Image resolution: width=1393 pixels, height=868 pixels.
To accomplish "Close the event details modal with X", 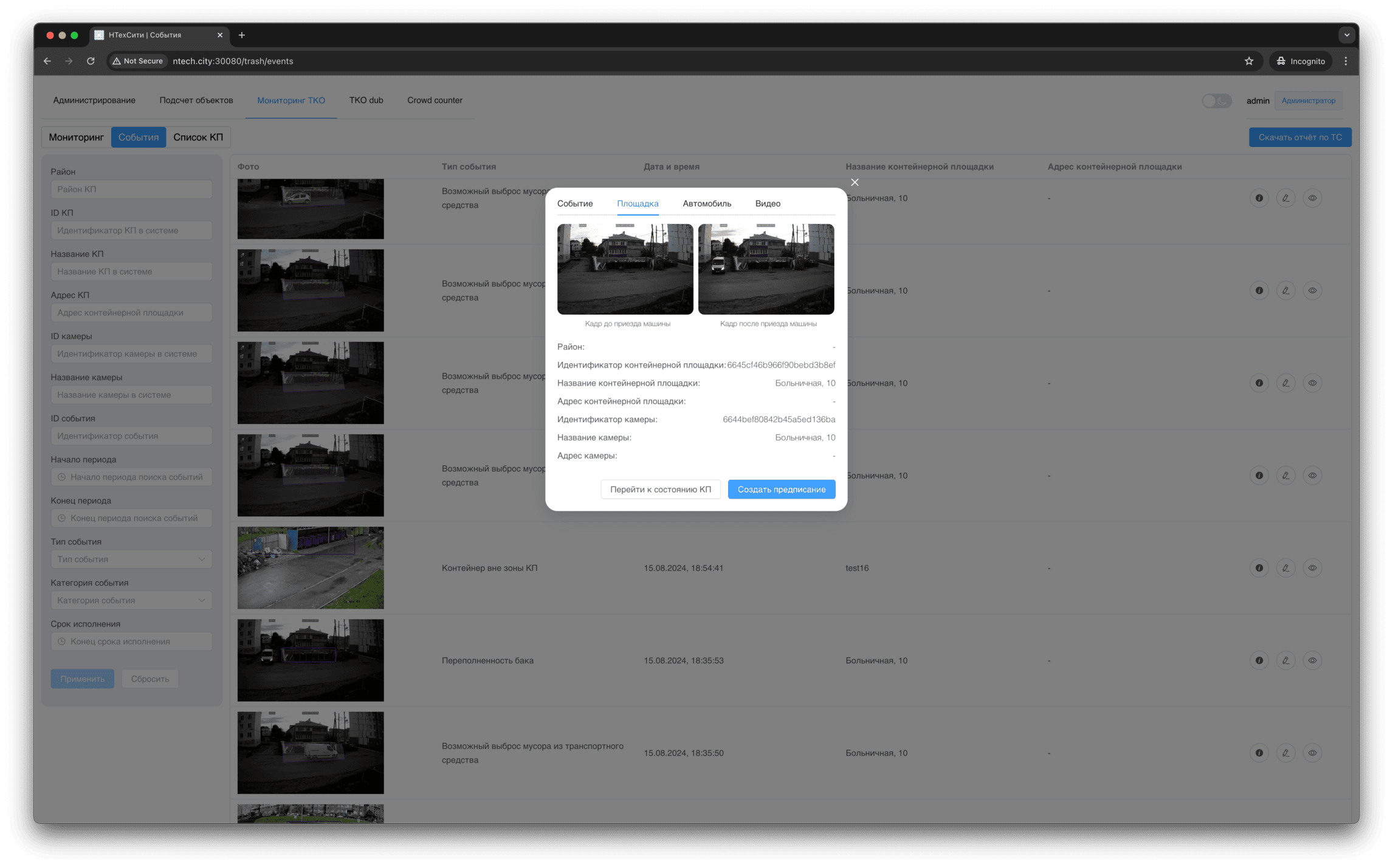I will 855,182.
